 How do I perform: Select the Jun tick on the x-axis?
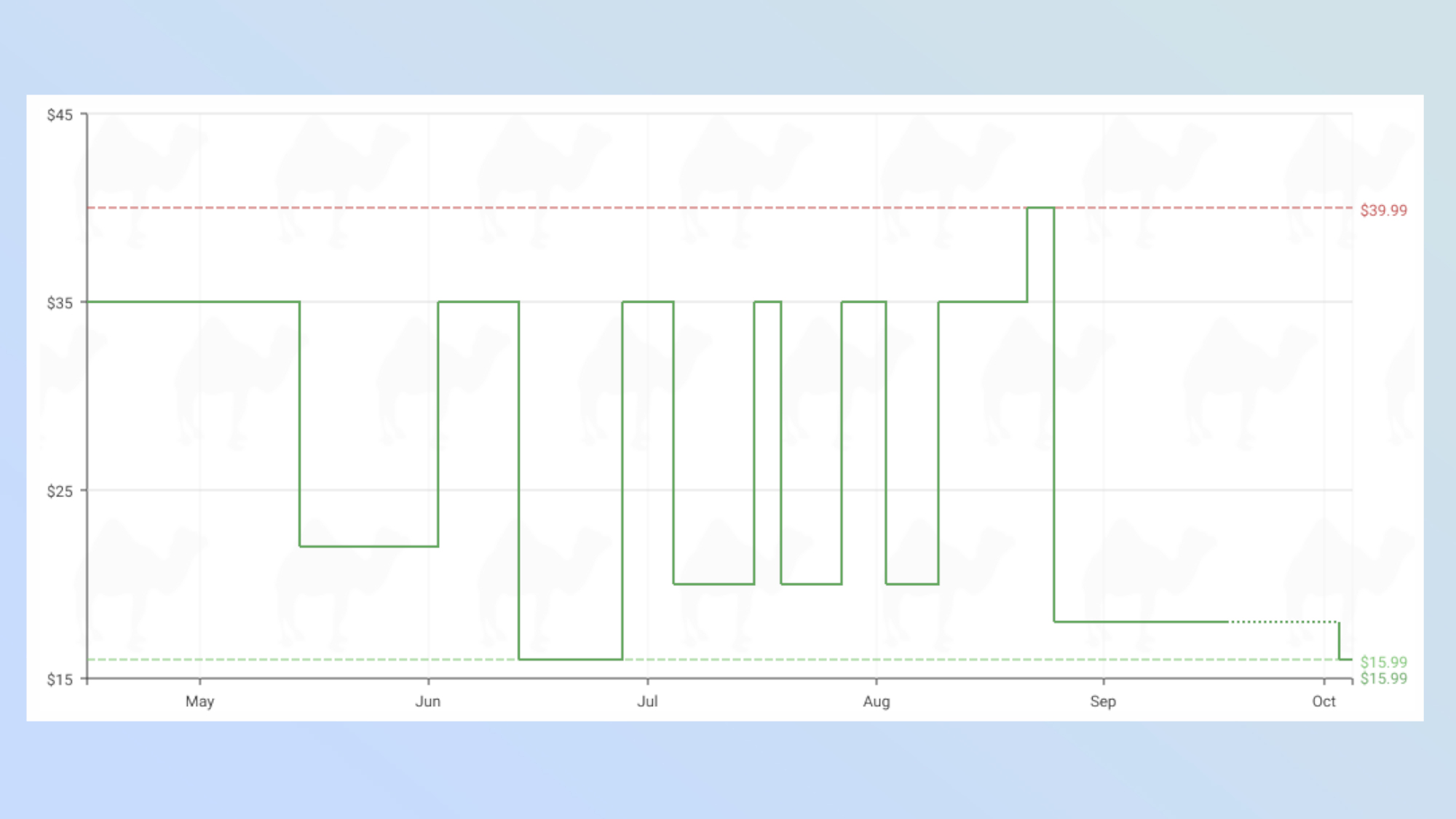428,701
